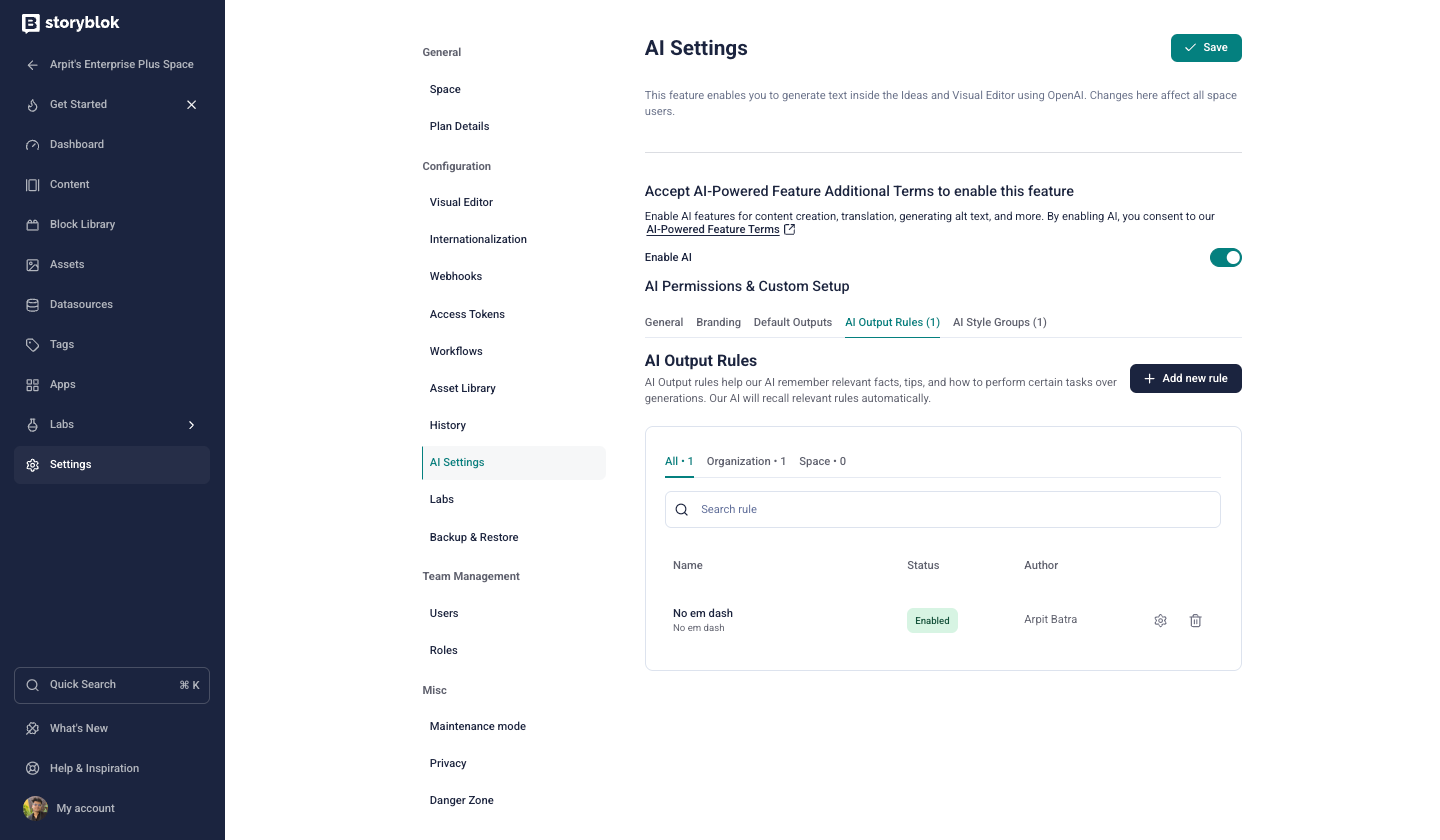
Task: Open Quick Search box in sidebar
Action: click(112, 685)
